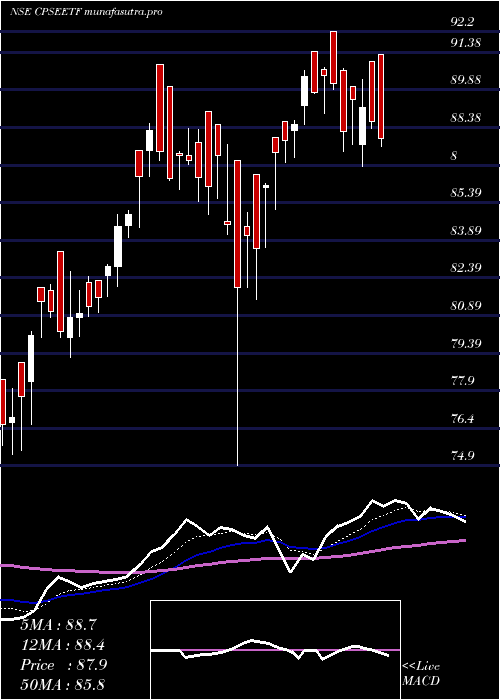Image resolution: width=500 pixels, height=700 pixels.
Task: Click the highest red candle near 92.2
Action: [x=333, y=57]
